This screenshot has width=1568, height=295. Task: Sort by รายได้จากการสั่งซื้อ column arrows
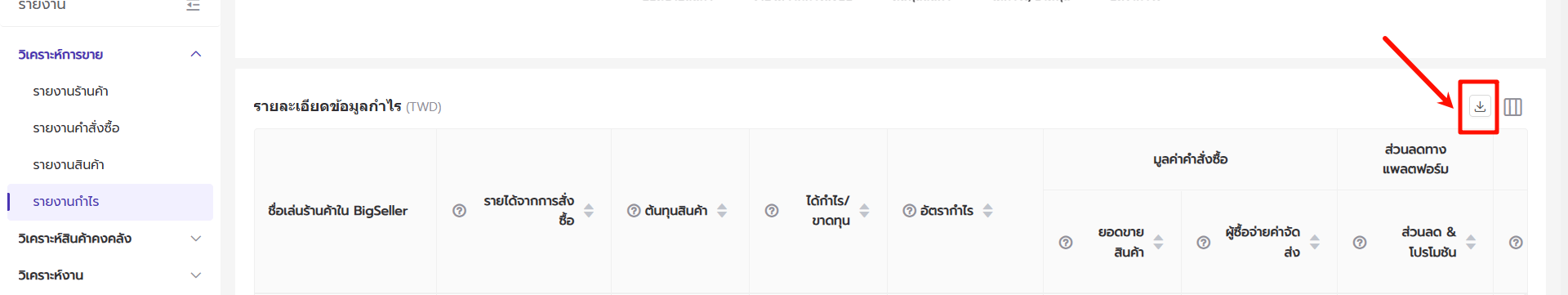[x=589, y=211]
